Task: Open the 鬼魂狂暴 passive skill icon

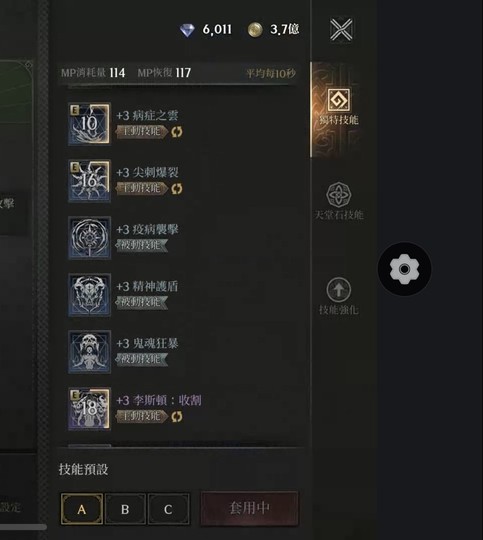Action: 89,352
